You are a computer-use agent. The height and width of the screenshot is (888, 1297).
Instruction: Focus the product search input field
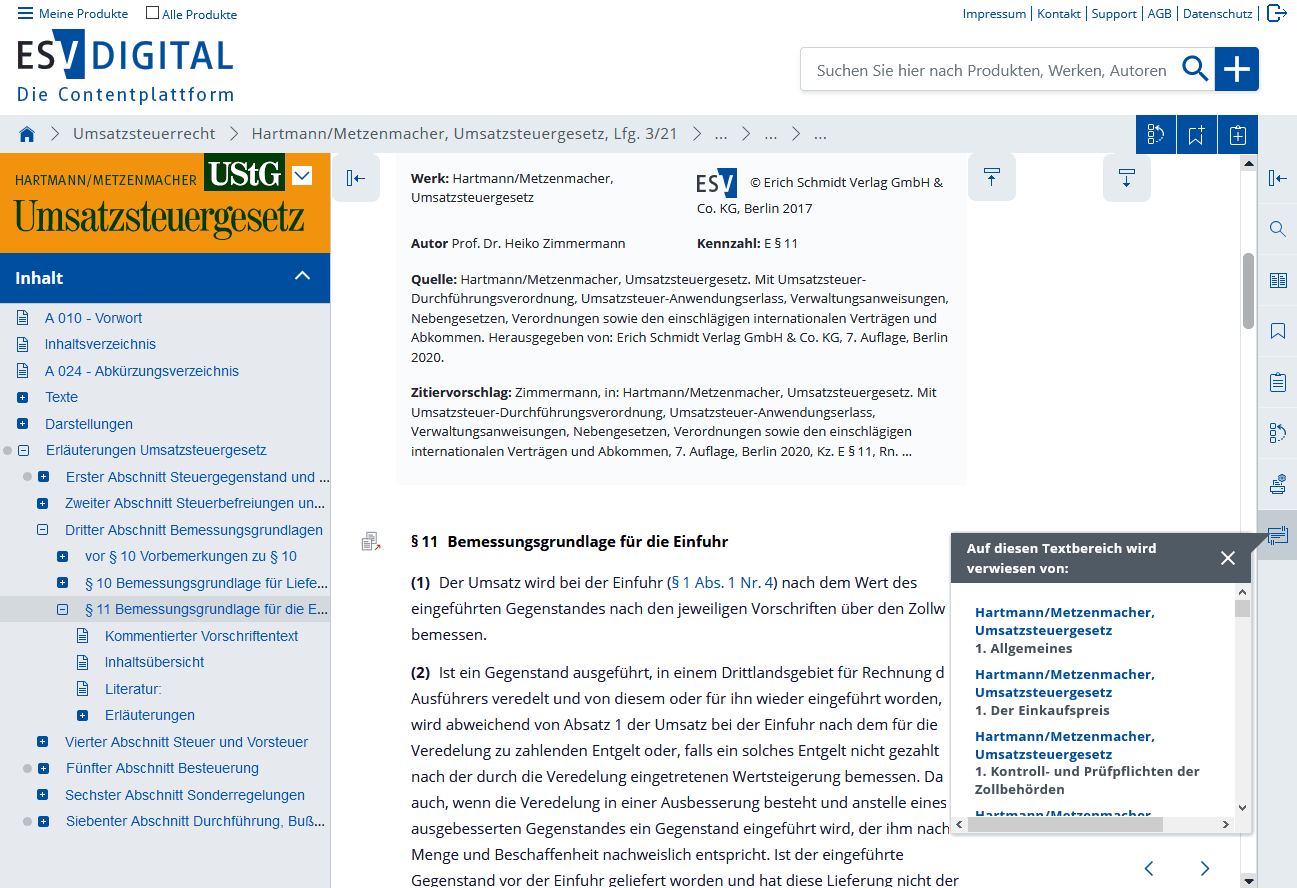coord(990,70)
